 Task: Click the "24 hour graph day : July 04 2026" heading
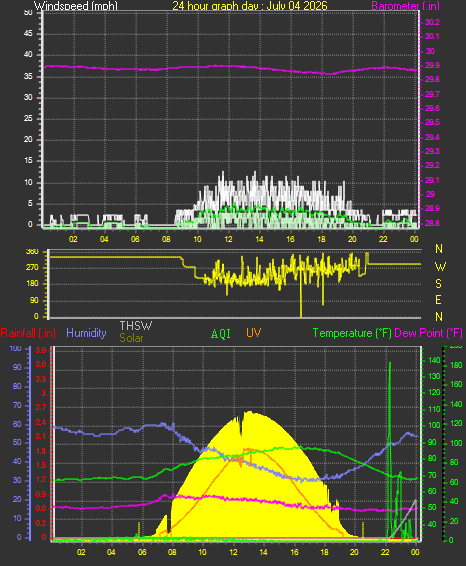pyautogui.click(x=250, y=5)
